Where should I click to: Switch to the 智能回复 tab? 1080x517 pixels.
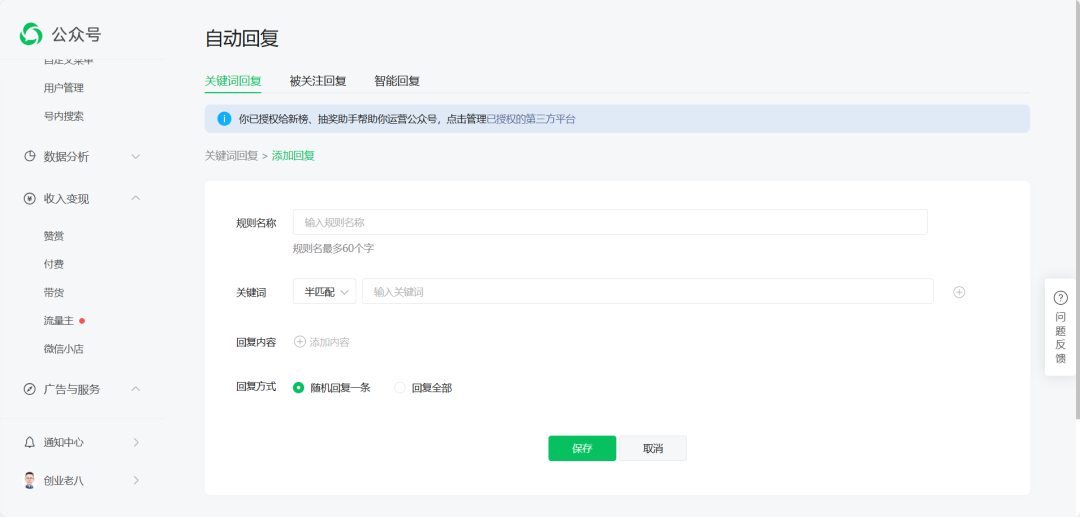397,81
